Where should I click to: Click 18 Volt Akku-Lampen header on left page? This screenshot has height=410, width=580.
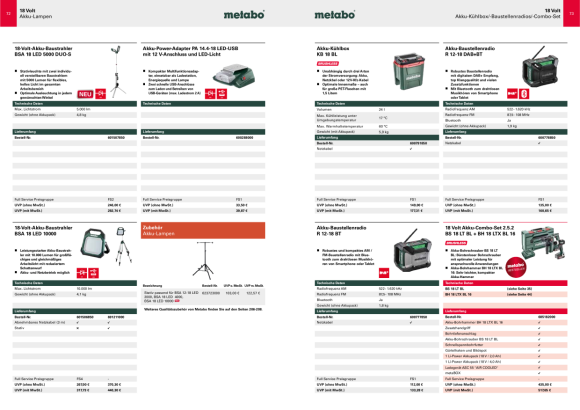(36, 13)
